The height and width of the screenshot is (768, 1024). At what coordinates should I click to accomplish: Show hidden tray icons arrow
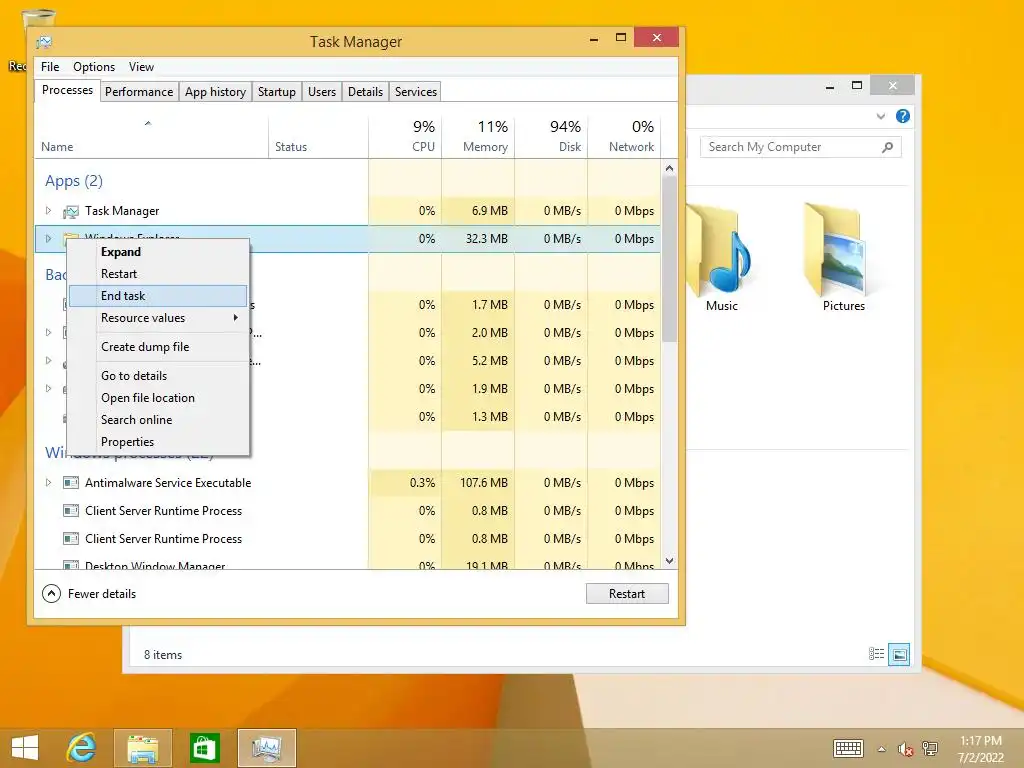[882, 749]
